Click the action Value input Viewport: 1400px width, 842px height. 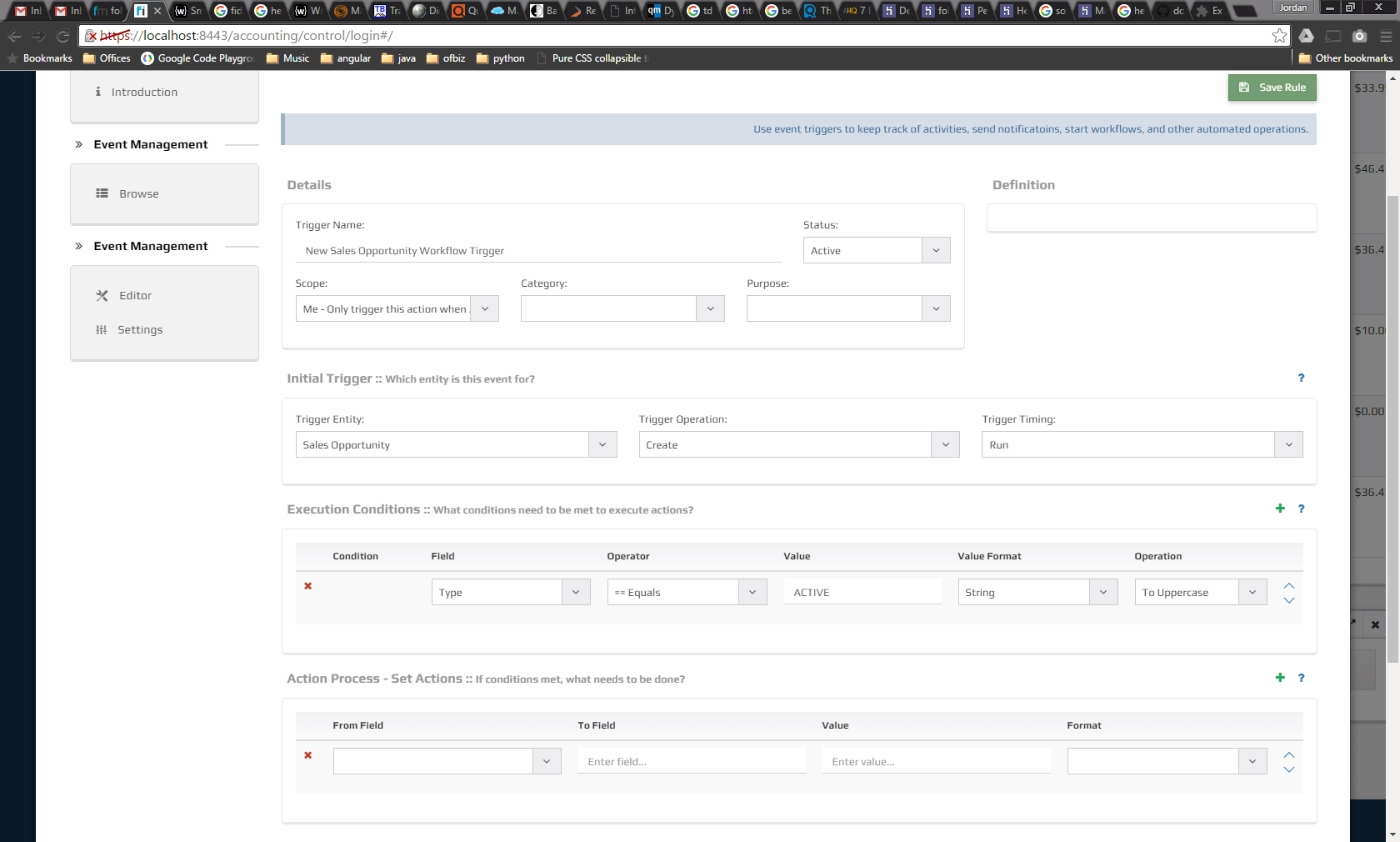(x=936, y=761)
